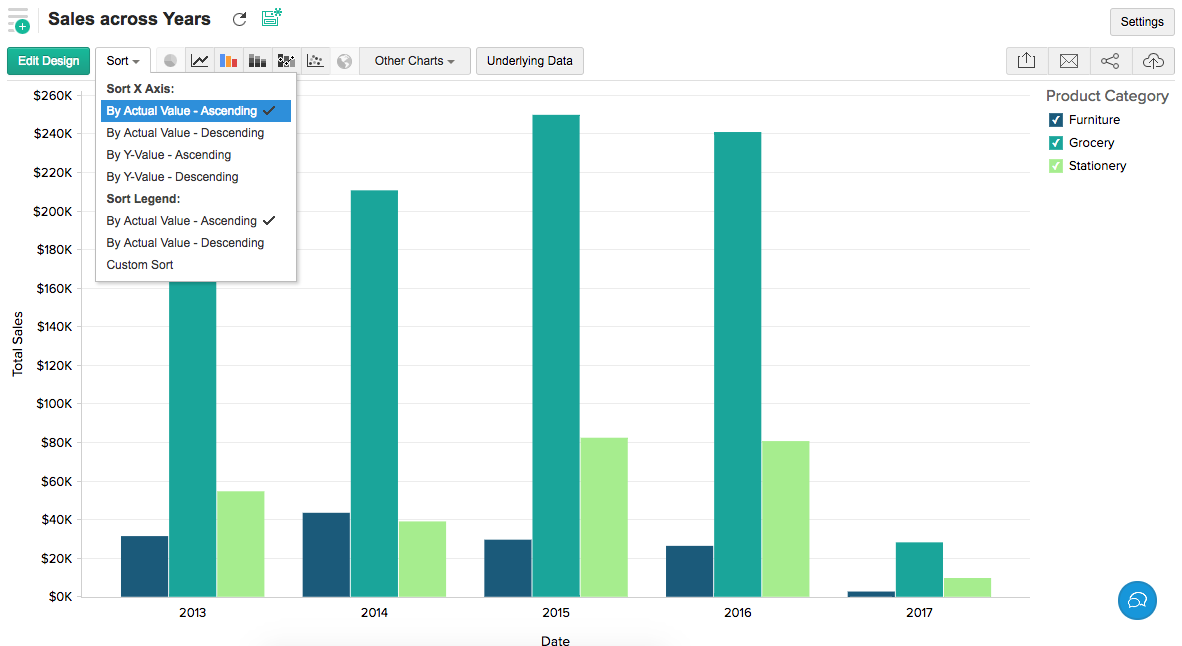This screenshot has height=646, width=1182.
Task: Open the Other Charts dropdown
Action: click(x=413, y=60)
